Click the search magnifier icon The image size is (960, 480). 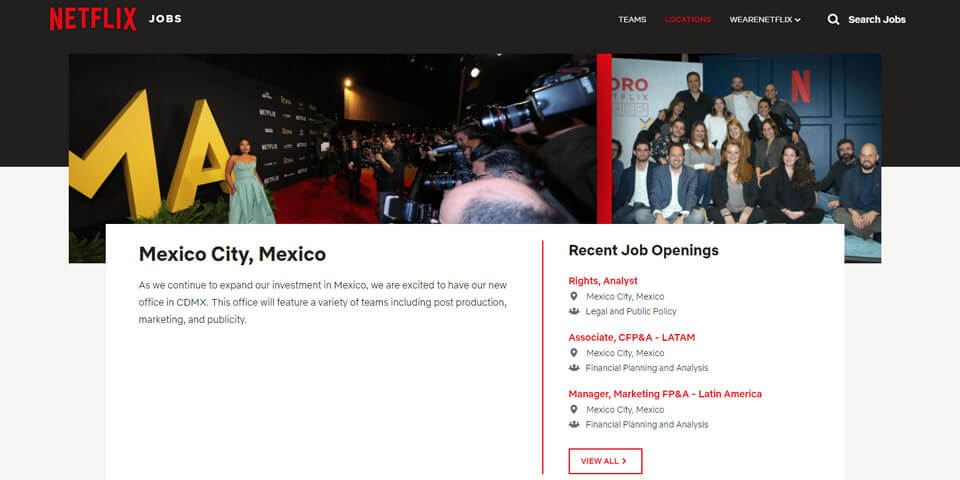[x=833, y=19]
